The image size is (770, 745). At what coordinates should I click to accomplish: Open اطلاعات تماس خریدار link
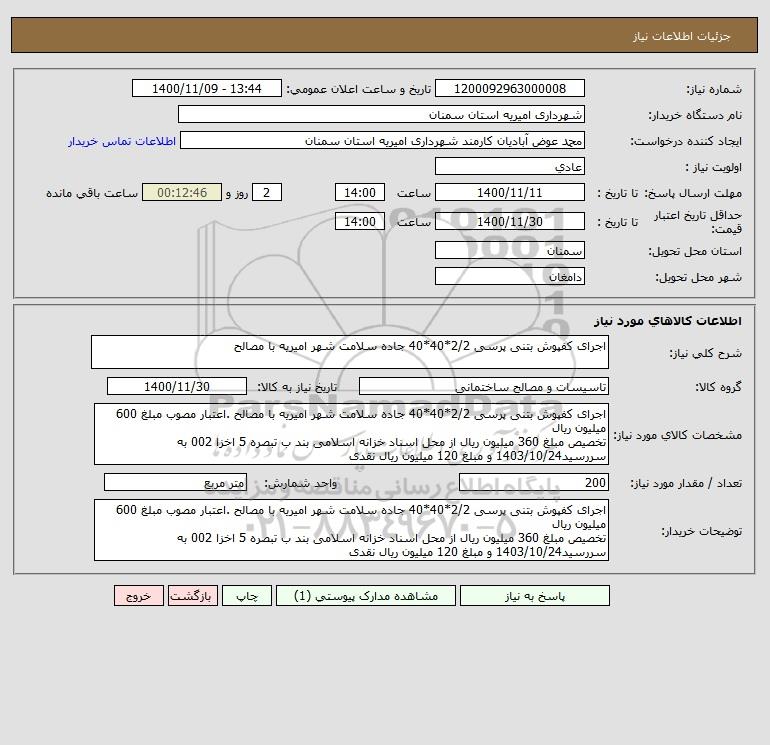click(x=122, y=141)
